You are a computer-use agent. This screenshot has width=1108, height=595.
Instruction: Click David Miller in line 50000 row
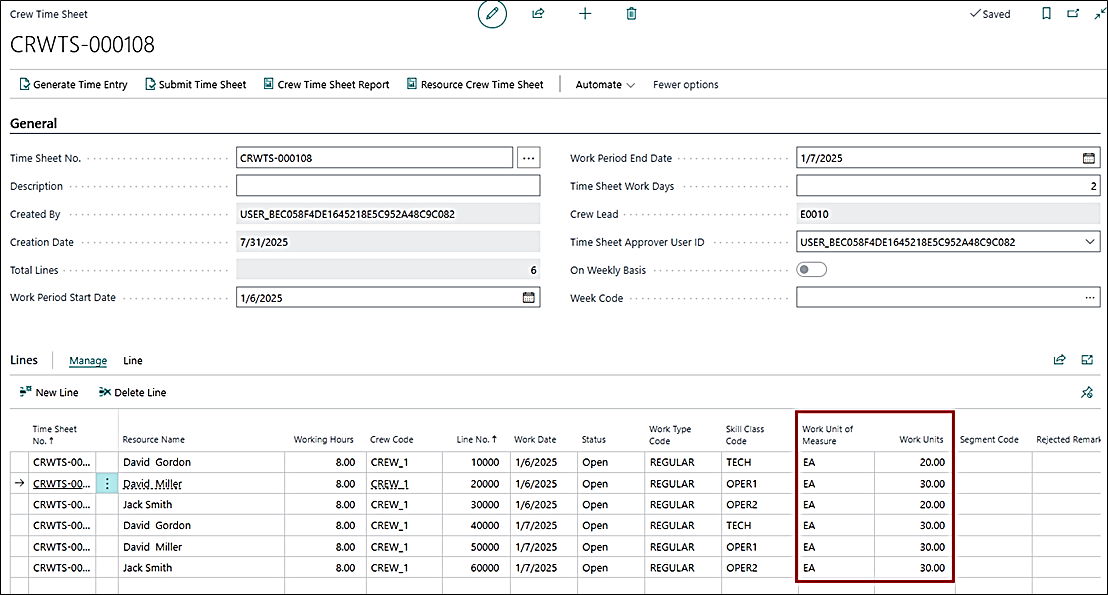coord(153,547)
